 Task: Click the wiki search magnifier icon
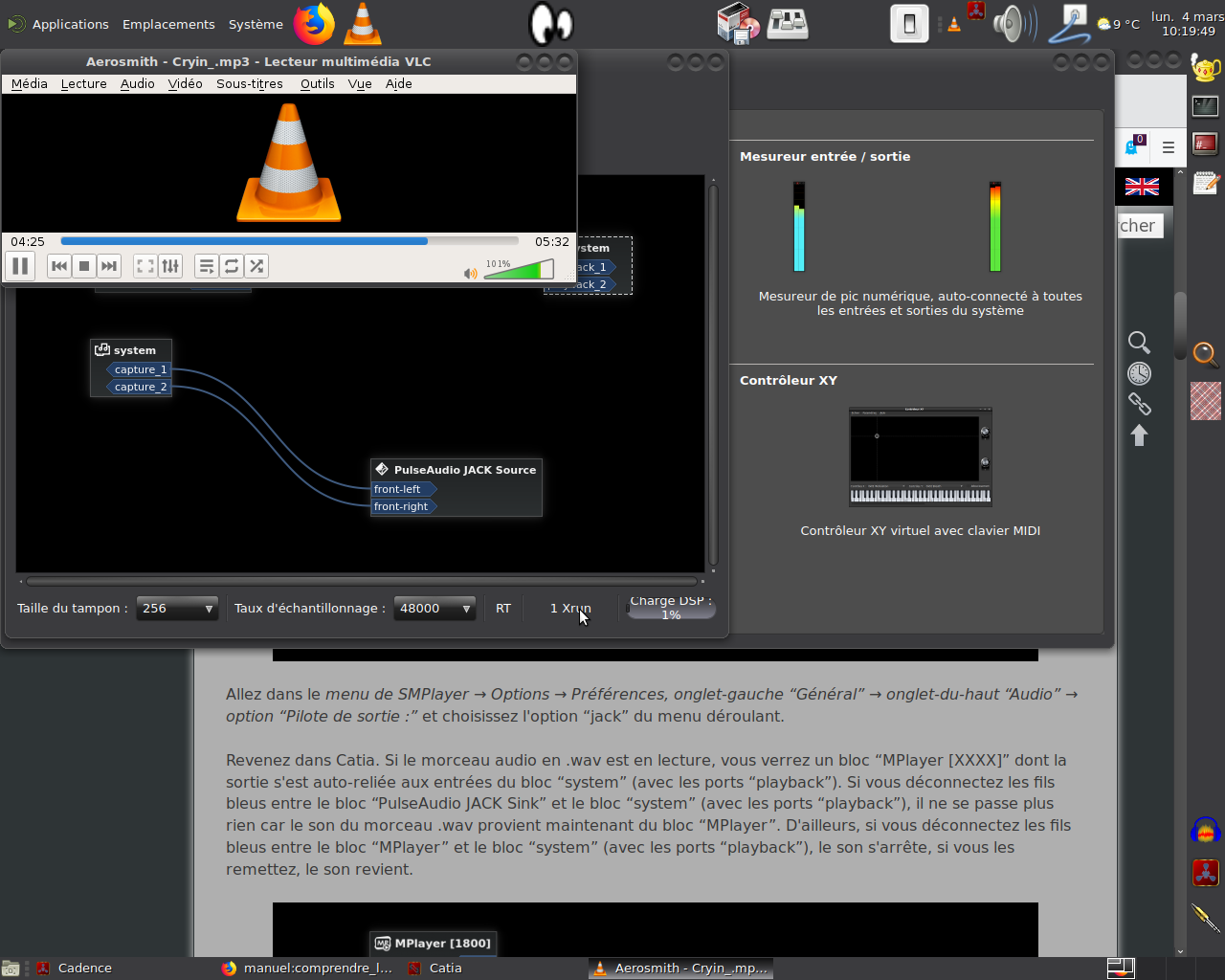click(1139, 343)
